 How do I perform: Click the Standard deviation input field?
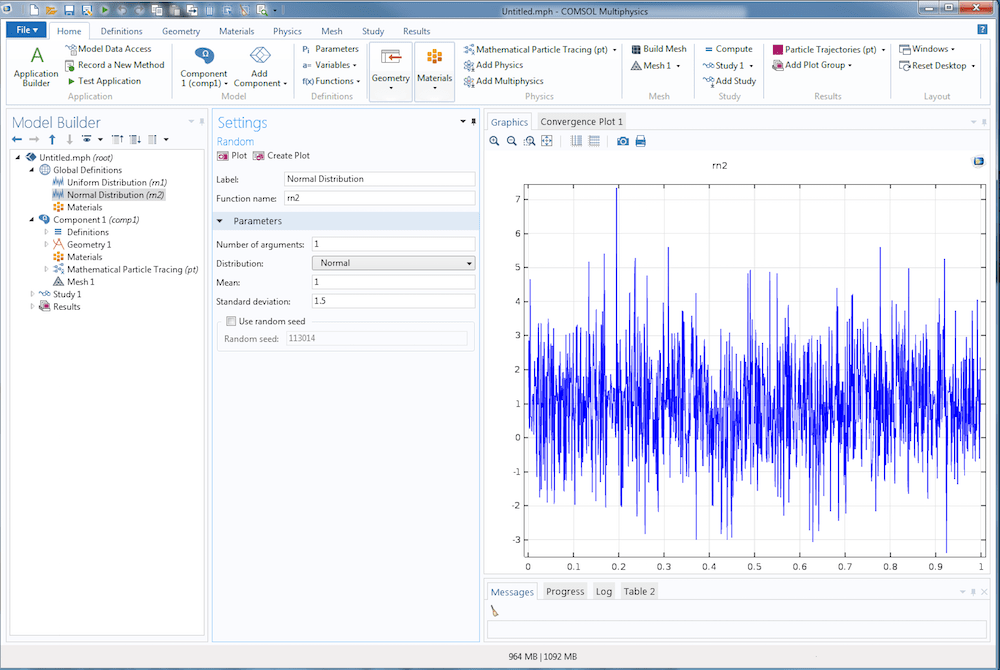(393, 301)
